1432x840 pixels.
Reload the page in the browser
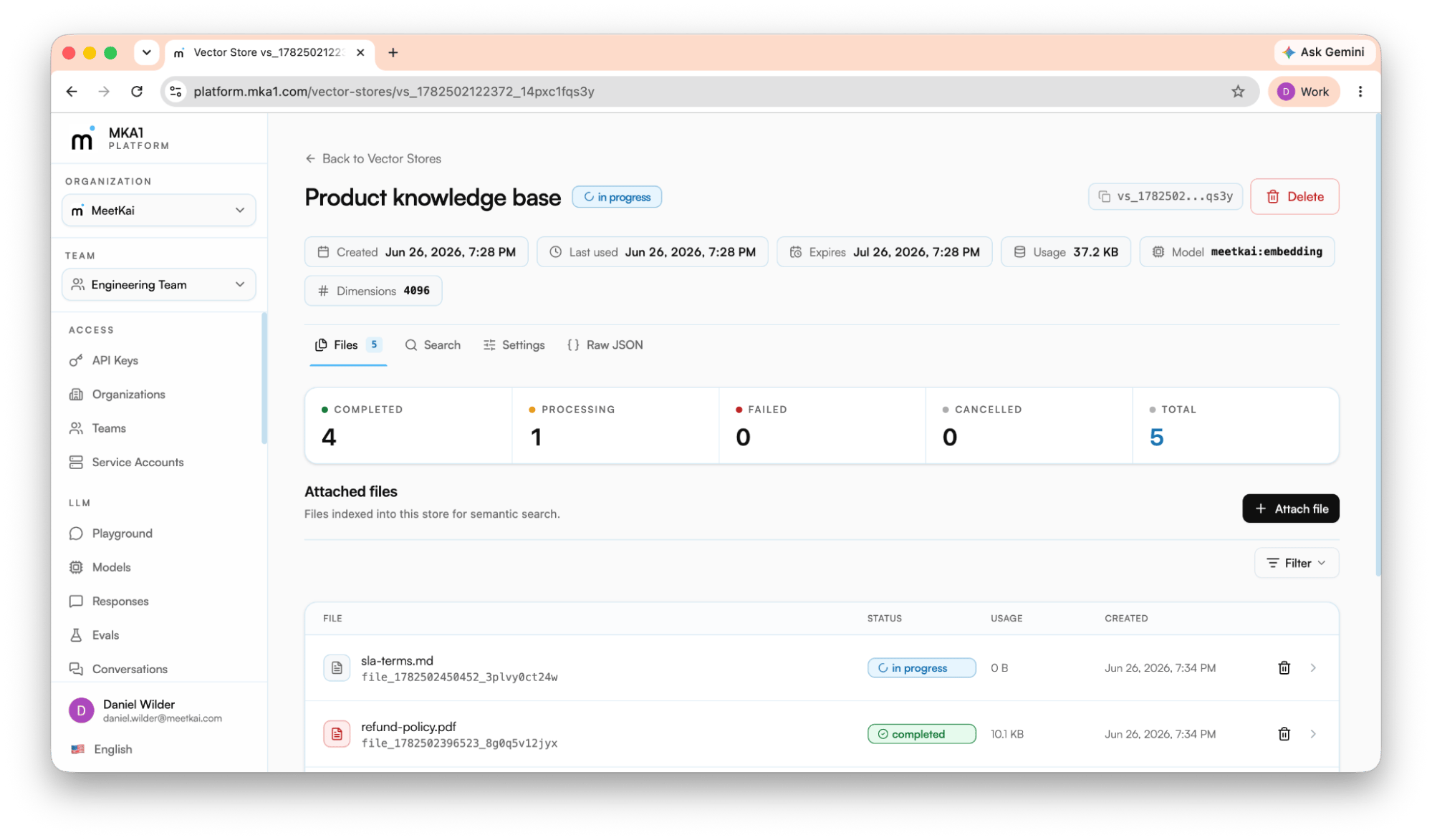[x=137, y=92]
